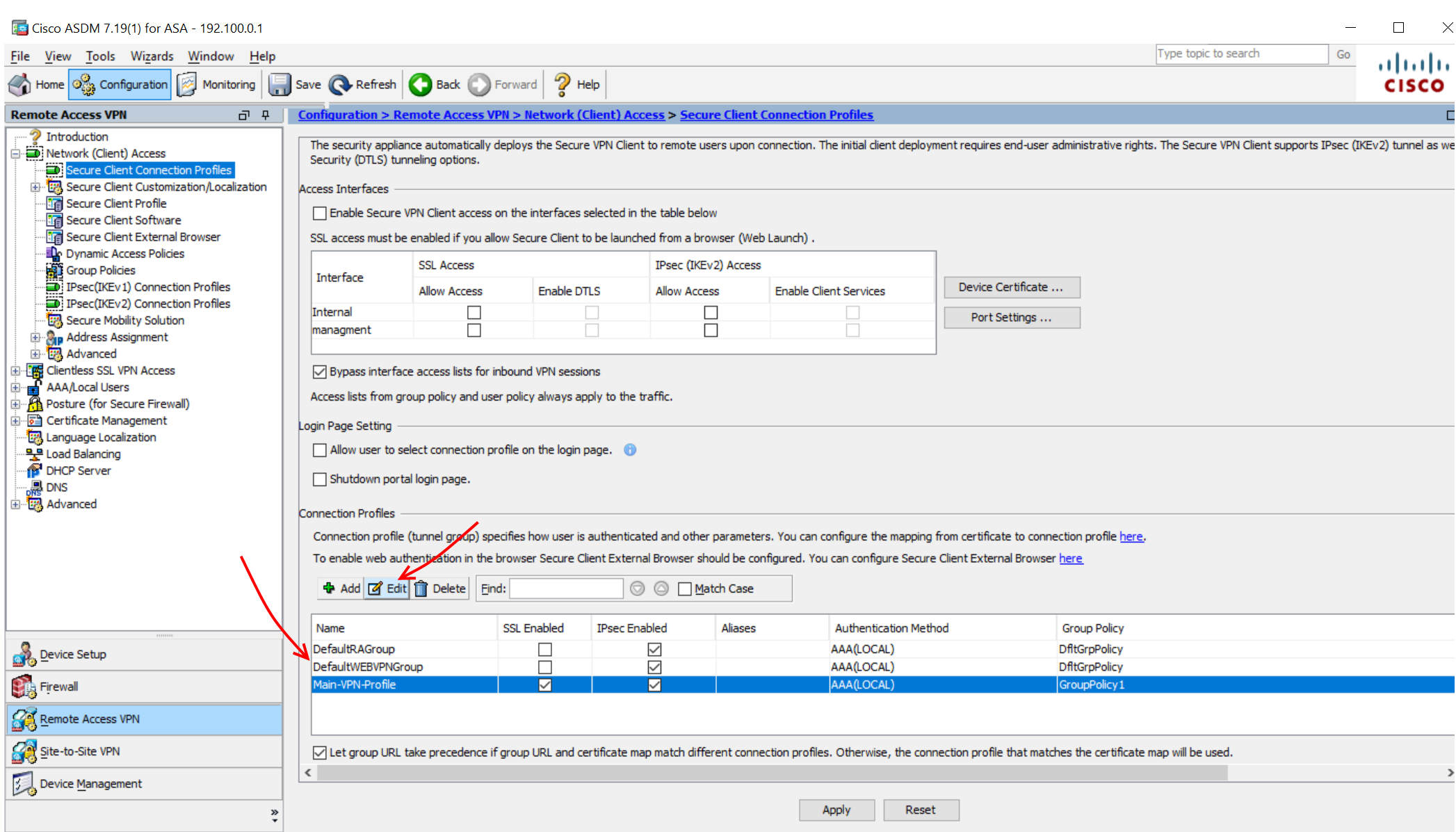Click the horizontal scrollbar at bottom
This screenshot has height=832, width=1456.
(x=772, y=773)
